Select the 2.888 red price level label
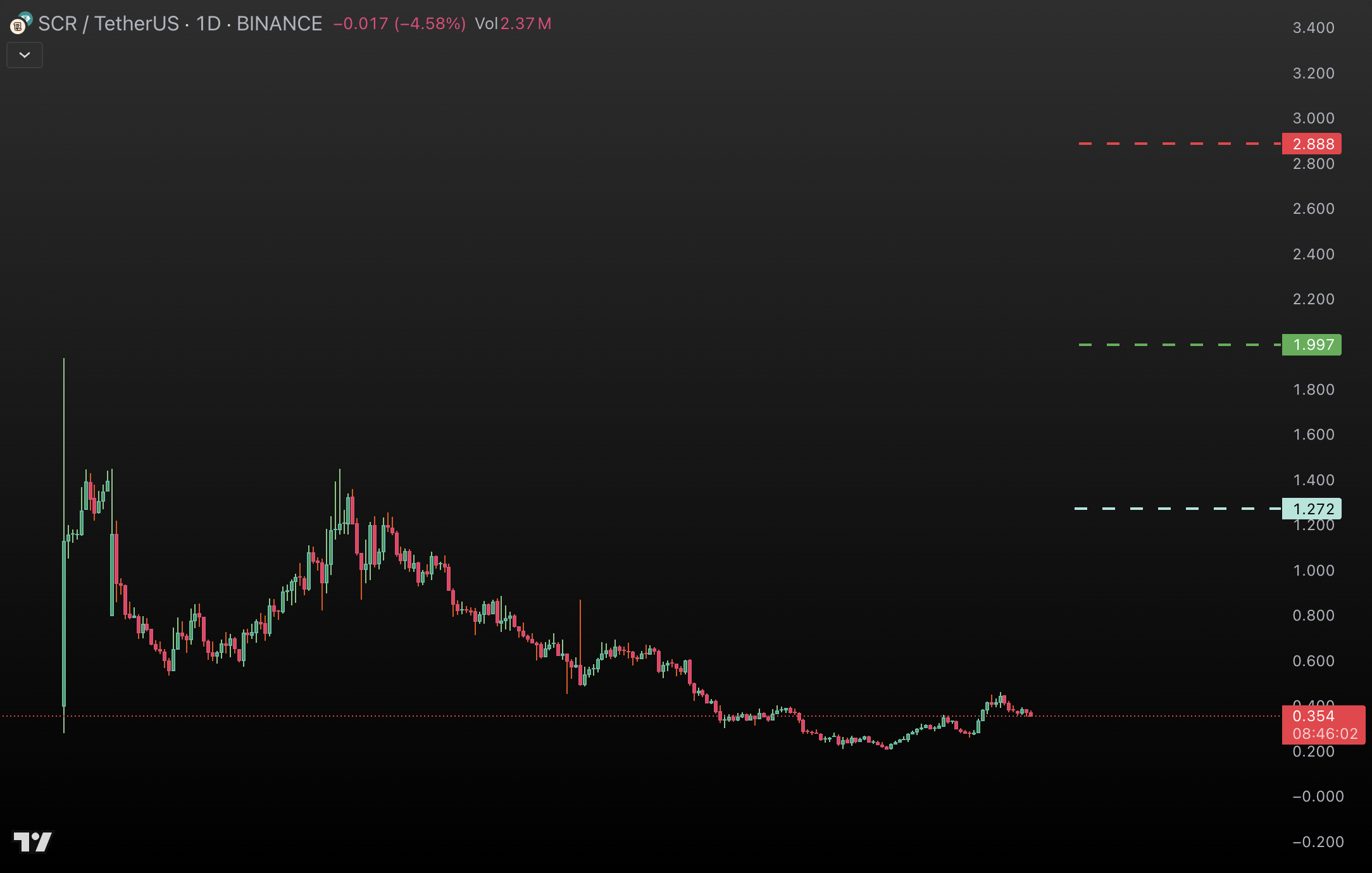This screenshot has height=873, width=1372. (x=1311, y=144)
